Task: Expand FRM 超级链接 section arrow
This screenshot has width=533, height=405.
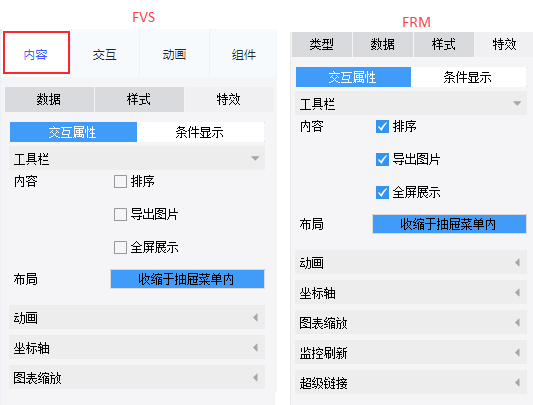Action: point(517,382)
